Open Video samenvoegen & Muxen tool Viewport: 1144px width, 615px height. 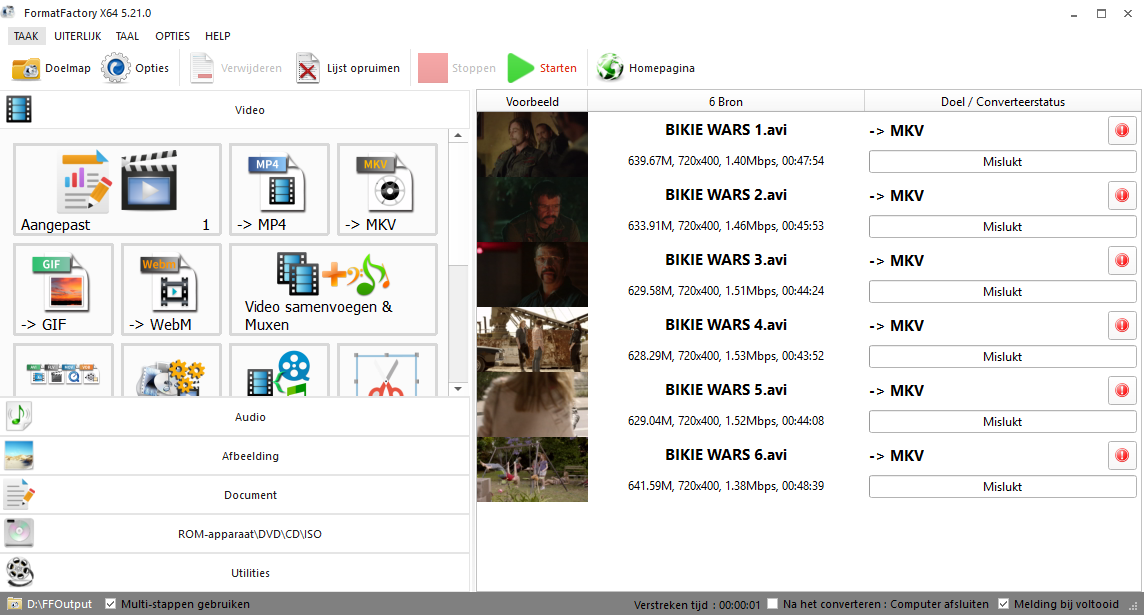tap(333, 290)
